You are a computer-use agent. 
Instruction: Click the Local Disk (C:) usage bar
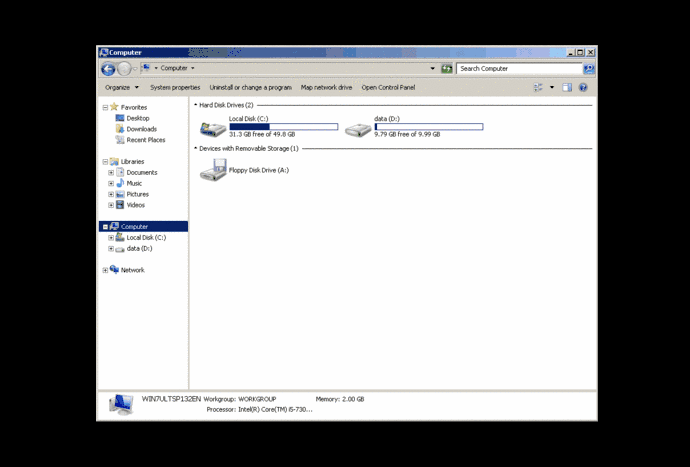(x=284, y=127)
